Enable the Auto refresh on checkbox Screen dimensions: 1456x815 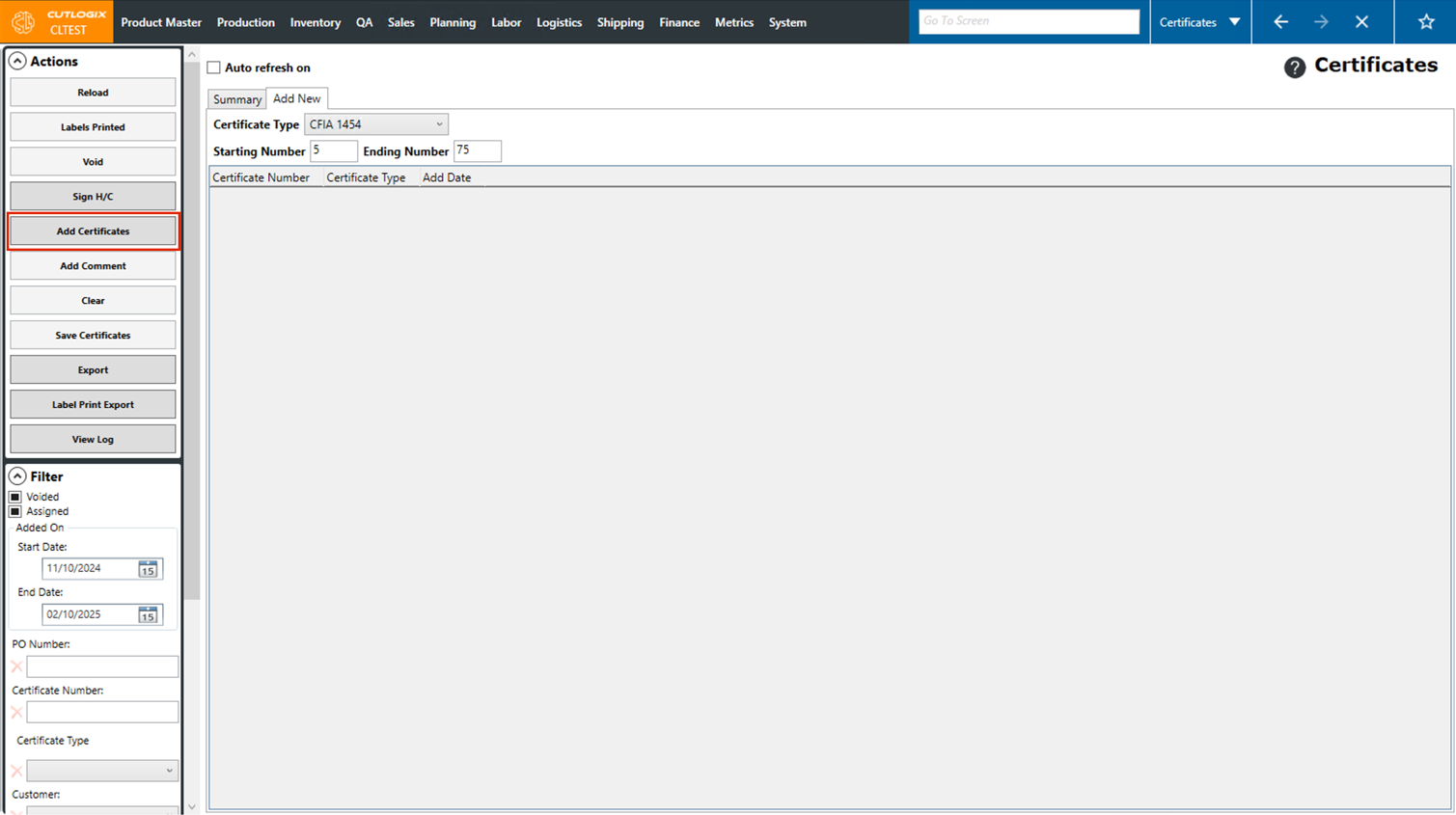(x=214, y=68)
